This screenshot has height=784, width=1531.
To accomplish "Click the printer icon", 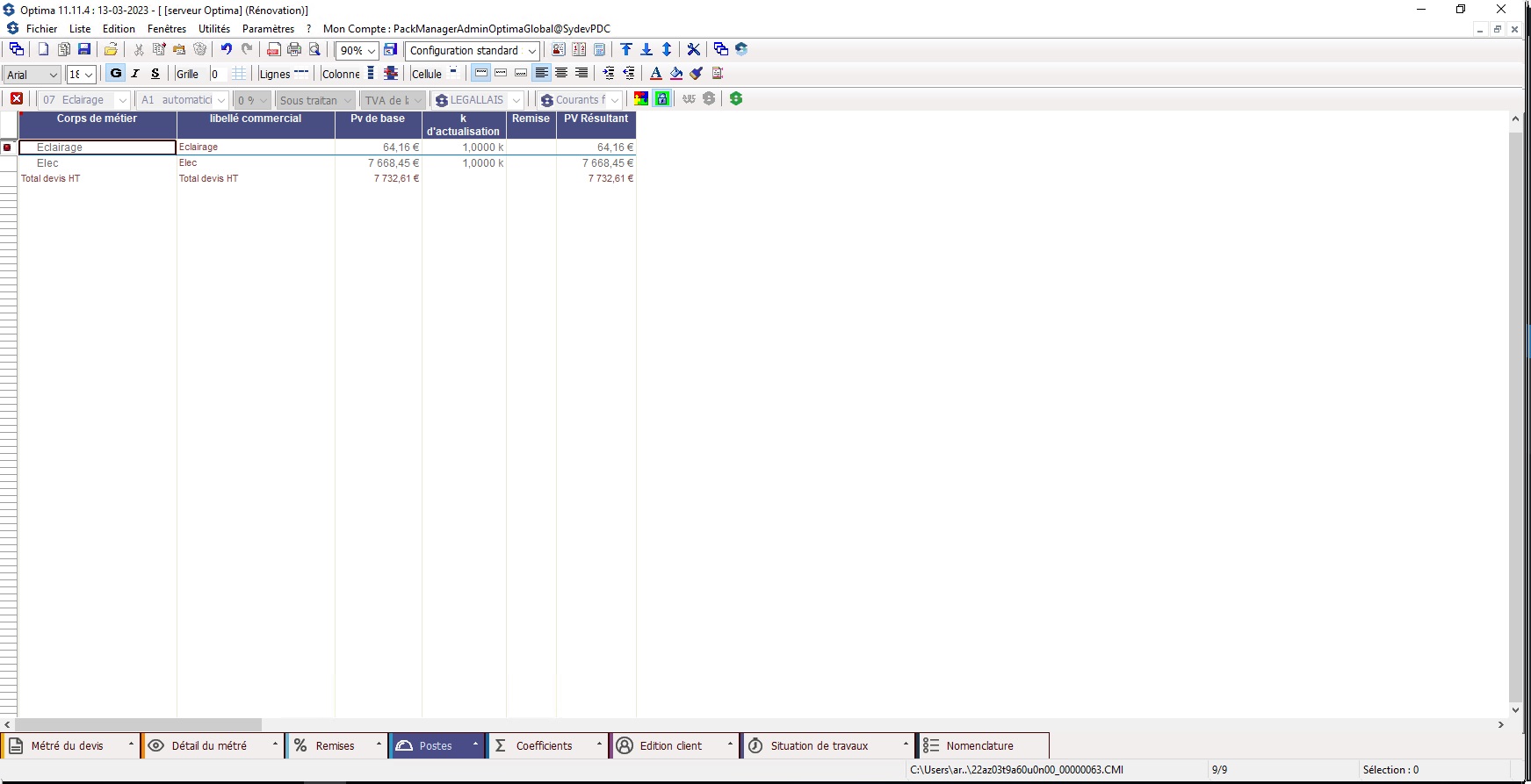I will point(294,50).
